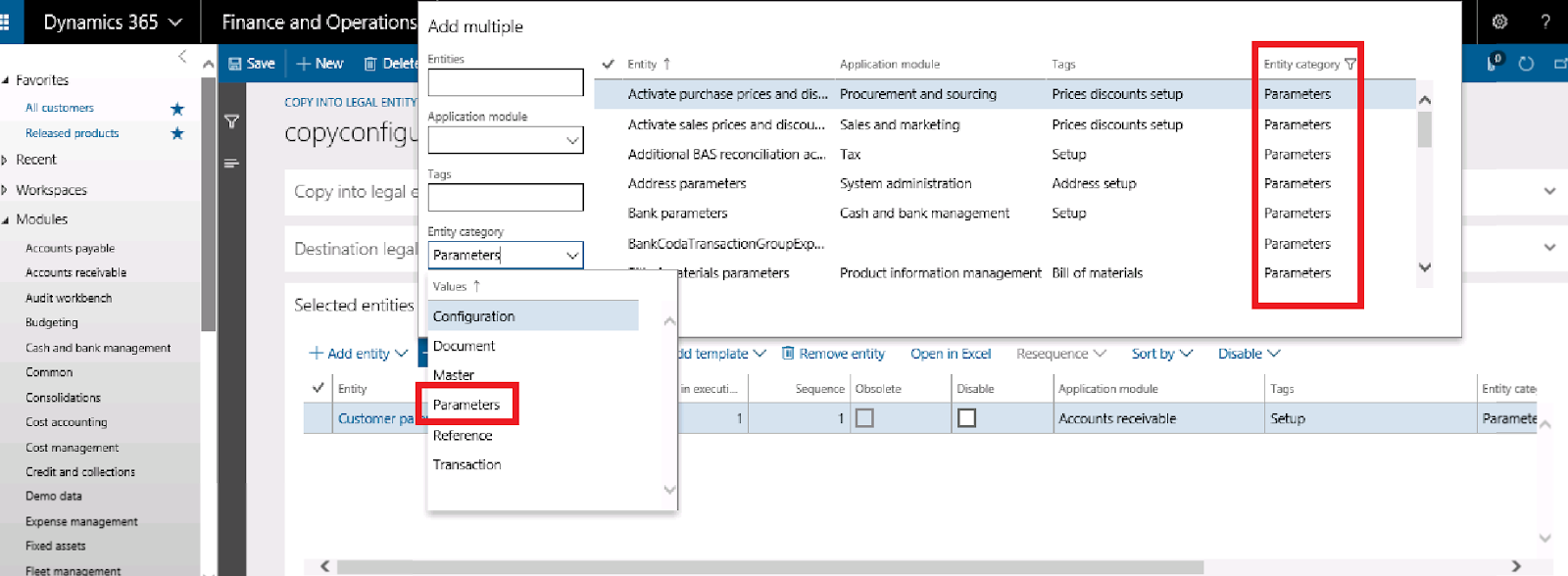Expand the Workspaces navigation section
Image resolution: width=1568 pixels, height=576 pixels.
(51, 190)
